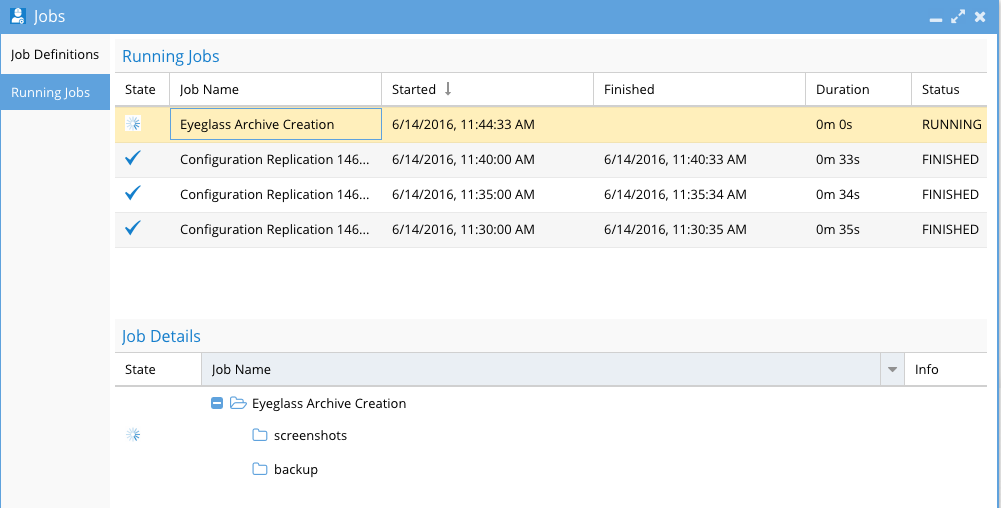Click the 0m 34s duration cell
The image size is (1001, 508).
(x=859, y=195)
